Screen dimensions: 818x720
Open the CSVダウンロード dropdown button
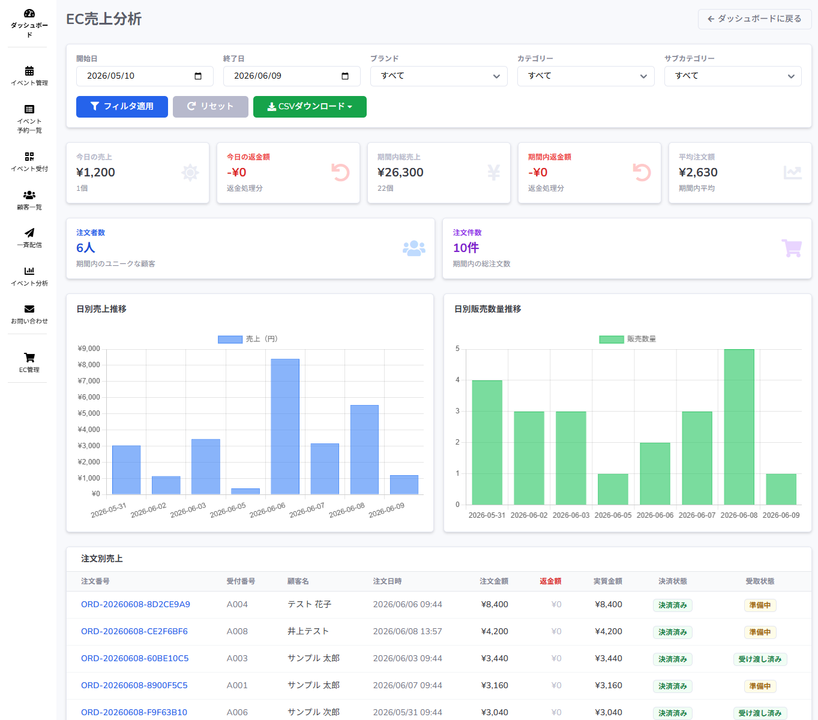310,106
